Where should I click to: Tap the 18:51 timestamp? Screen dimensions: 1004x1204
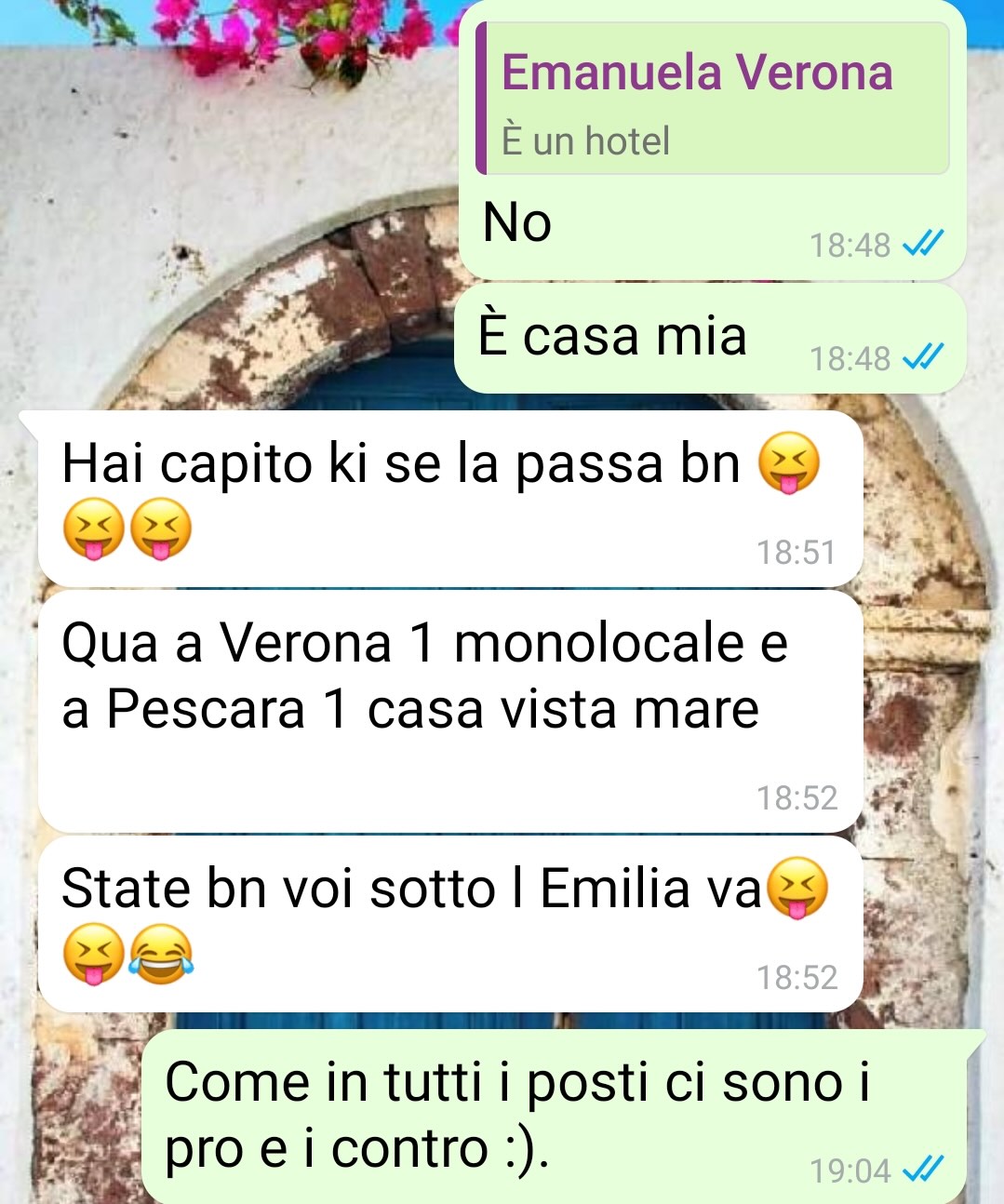(x=797, y=553)
